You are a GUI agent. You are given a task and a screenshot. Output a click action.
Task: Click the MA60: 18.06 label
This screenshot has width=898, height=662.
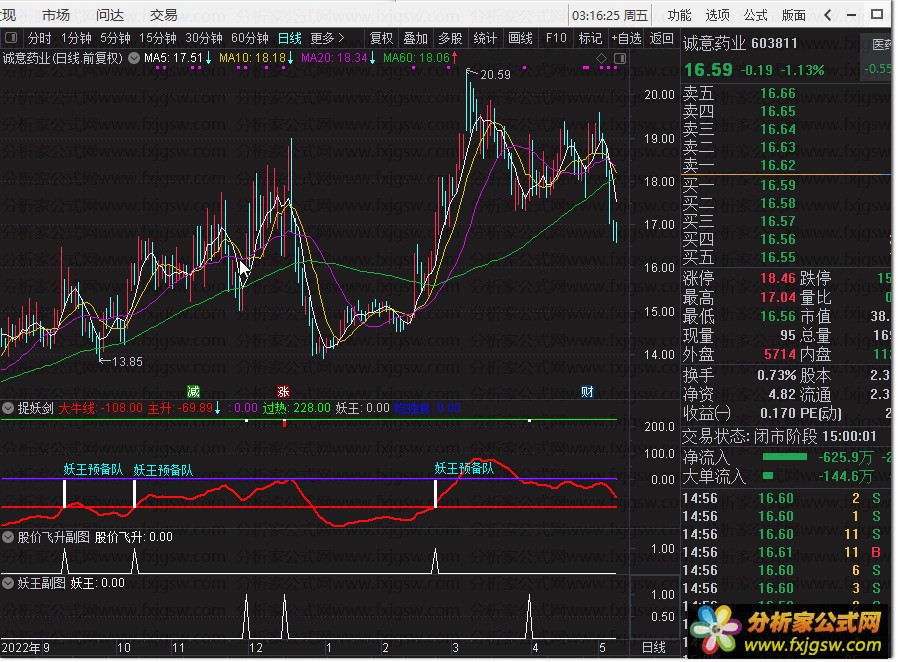(416, 58)
